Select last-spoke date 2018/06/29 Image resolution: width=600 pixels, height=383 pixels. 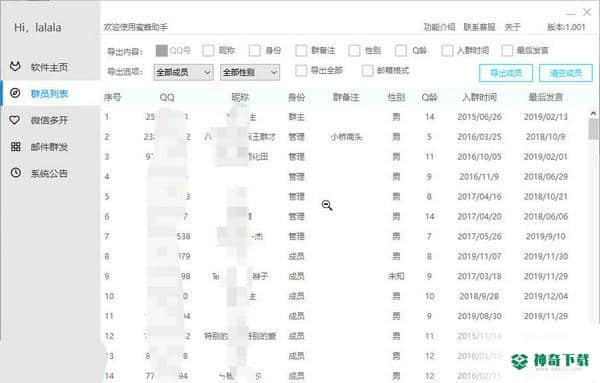pyautogui.click(x=546, y=176)
